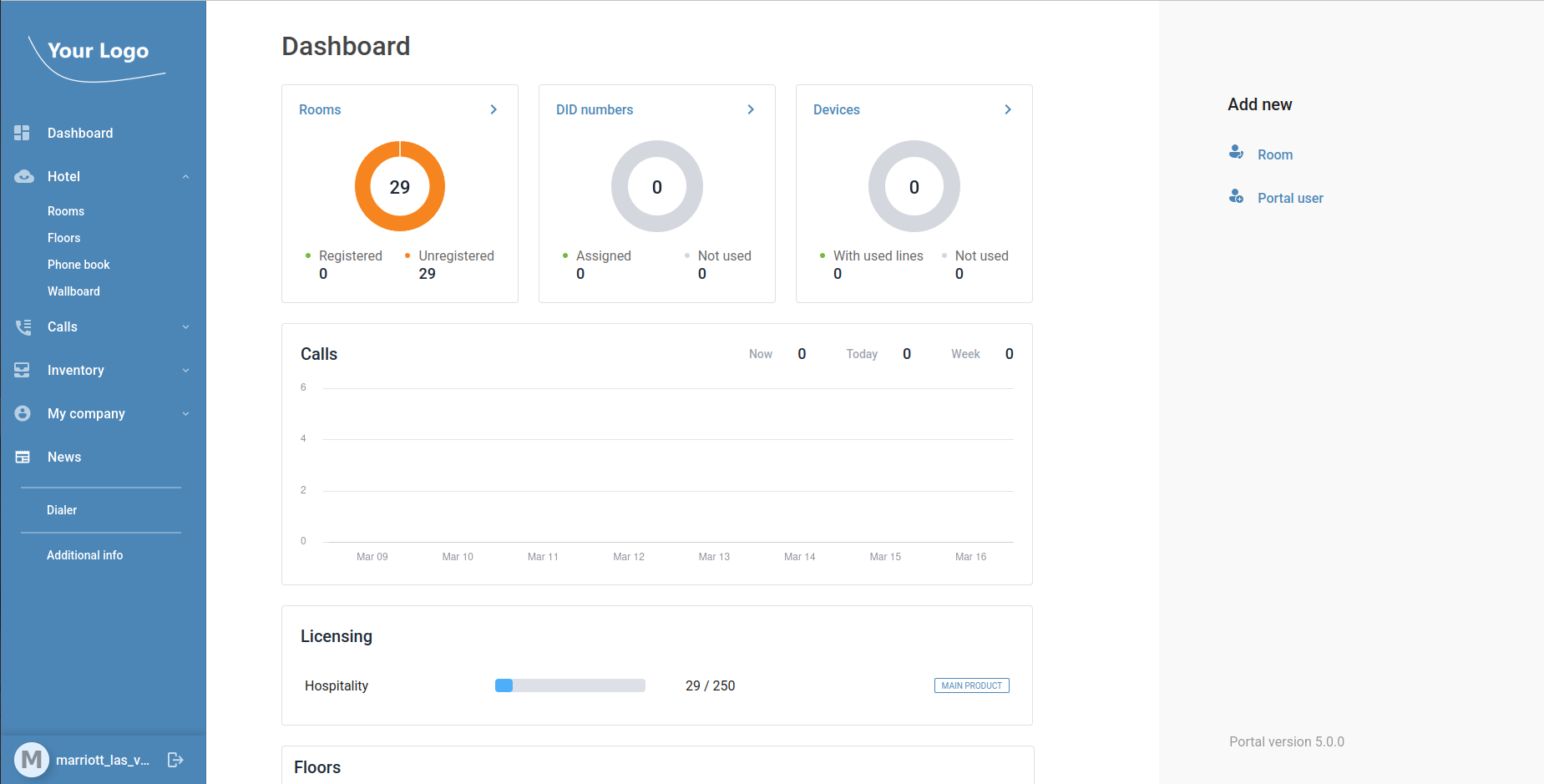This screenshot has height=784, width=1544.
Task: Click the News icon in sidebar
Action: coord(23,457)
